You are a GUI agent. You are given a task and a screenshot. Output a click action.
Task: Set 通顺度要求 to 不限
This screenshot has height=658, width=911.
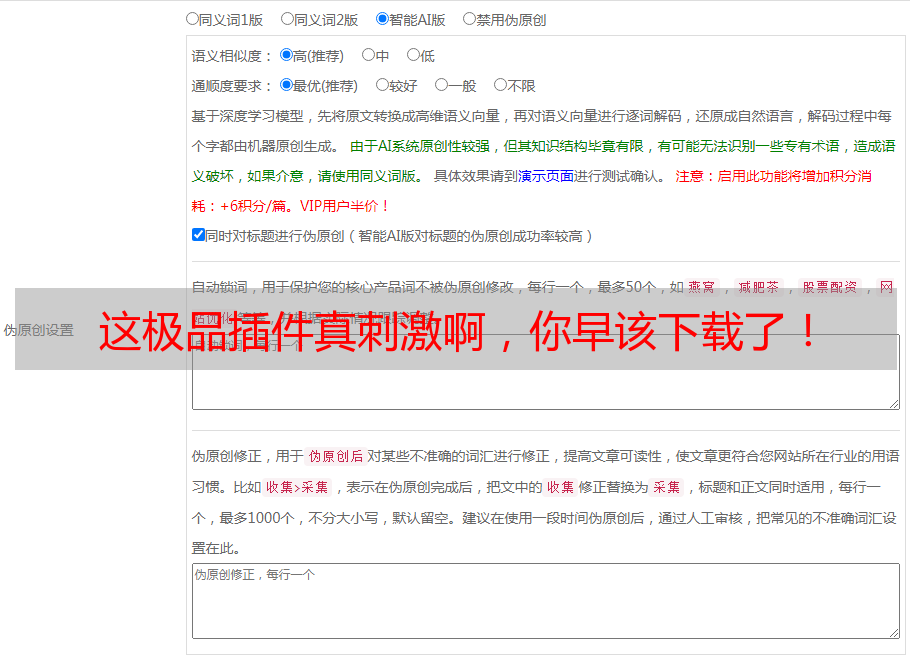[500, 85]
